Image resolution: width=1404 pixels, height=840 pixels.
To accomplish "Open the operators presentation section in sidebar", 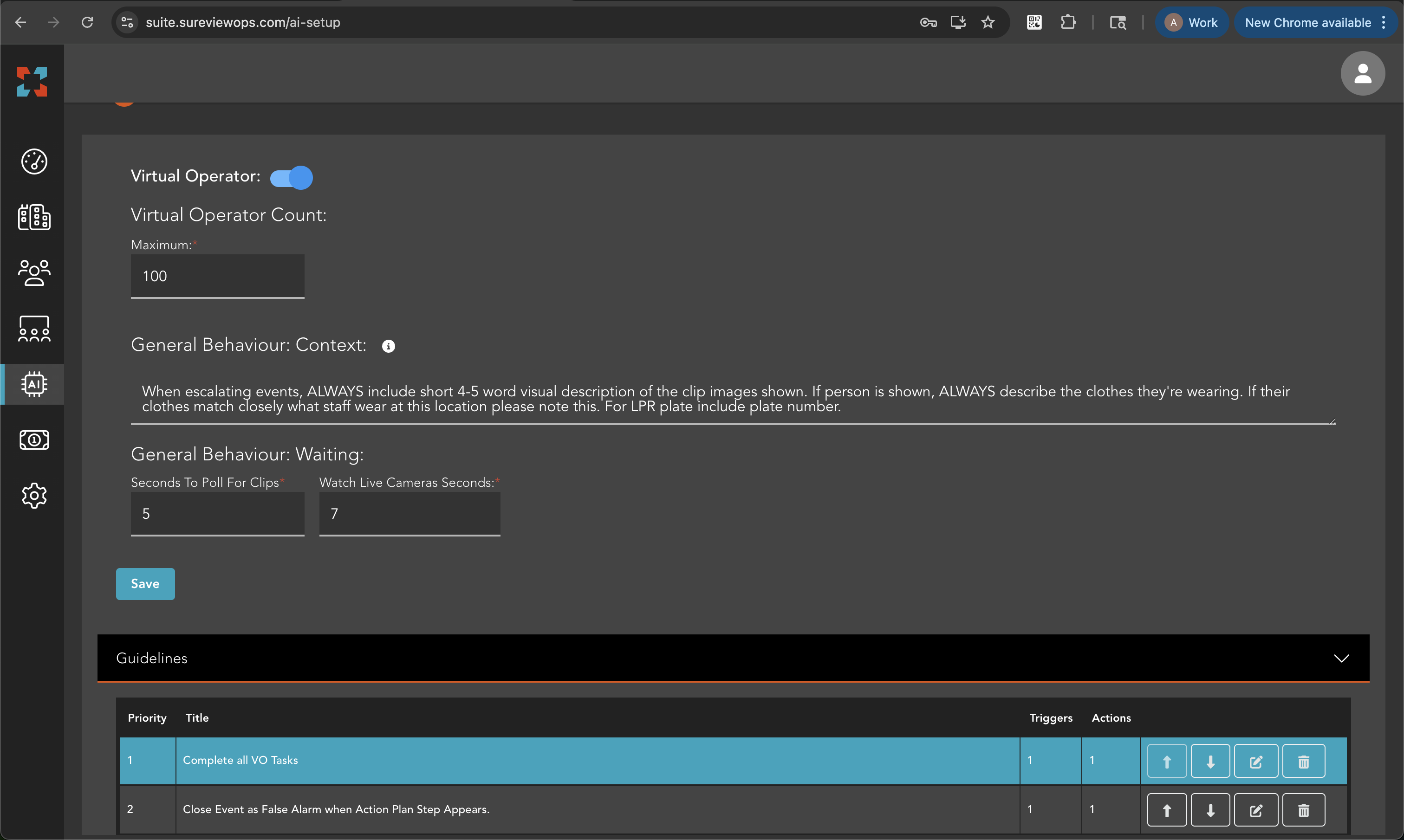I will pos(34,329).
